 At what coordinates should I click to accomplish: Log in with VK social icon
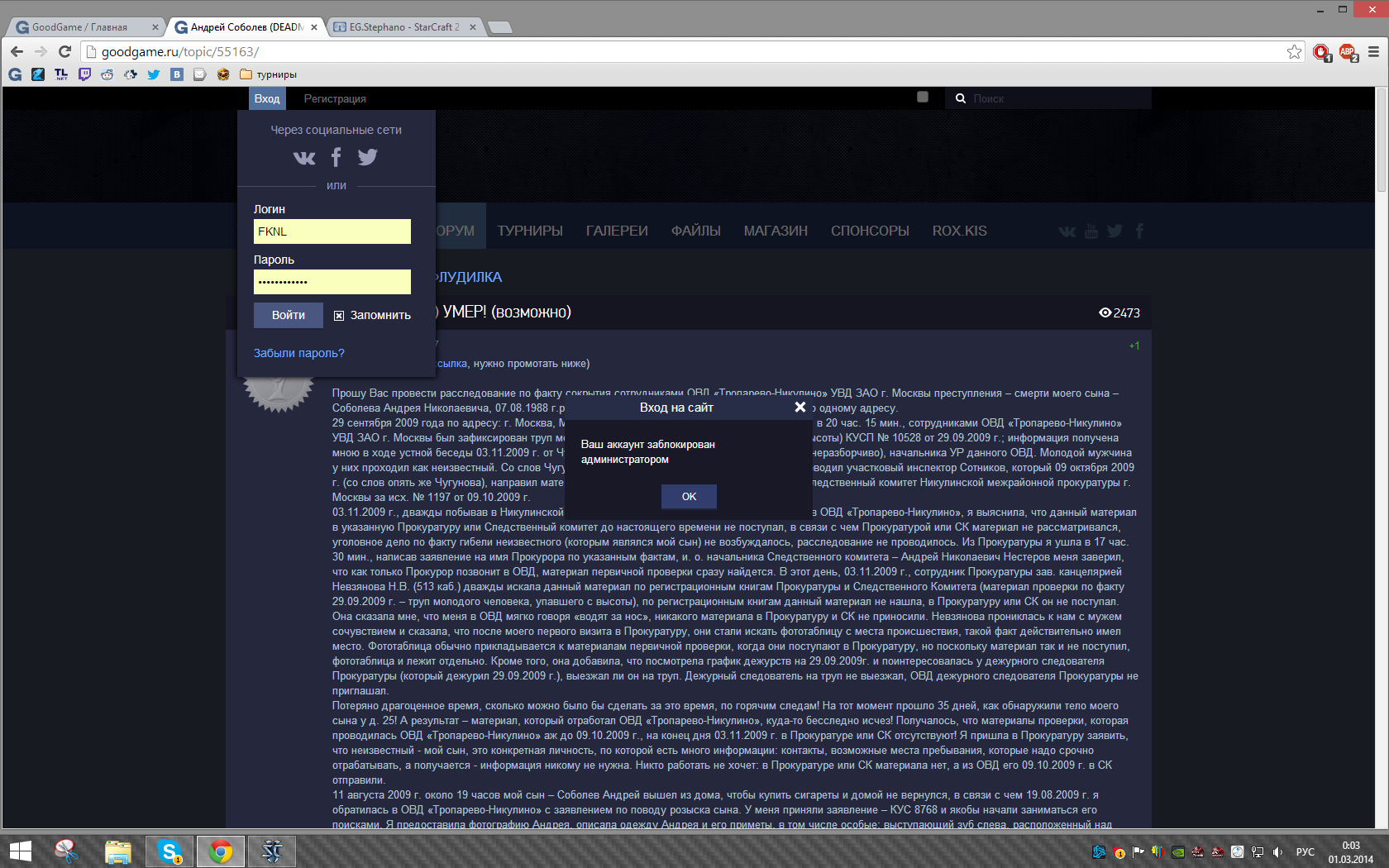coord(304,158)
